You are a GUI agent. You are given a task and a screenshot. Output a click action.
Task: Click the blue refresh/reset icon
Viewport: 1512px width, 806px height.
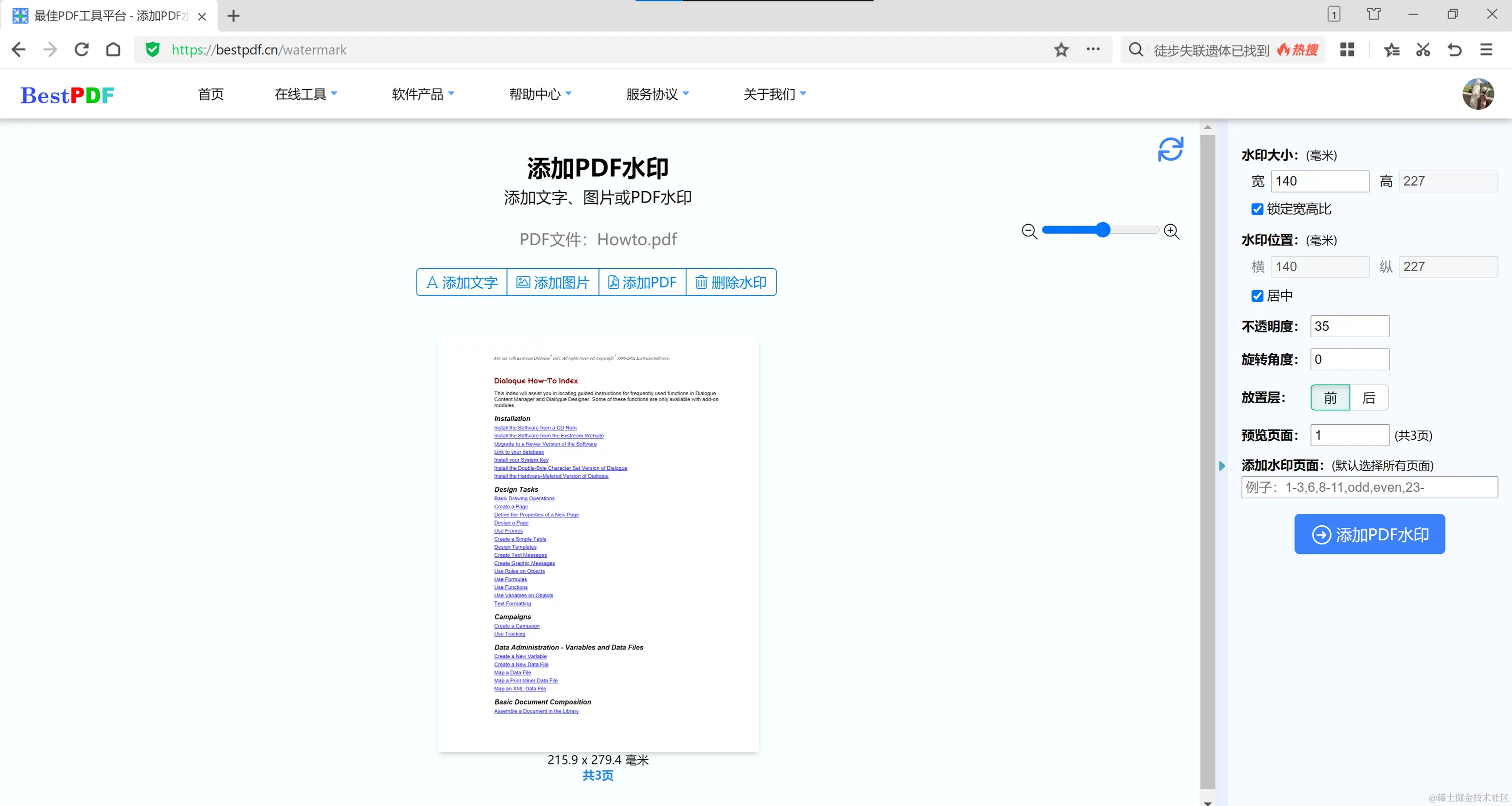point(1170,149)
